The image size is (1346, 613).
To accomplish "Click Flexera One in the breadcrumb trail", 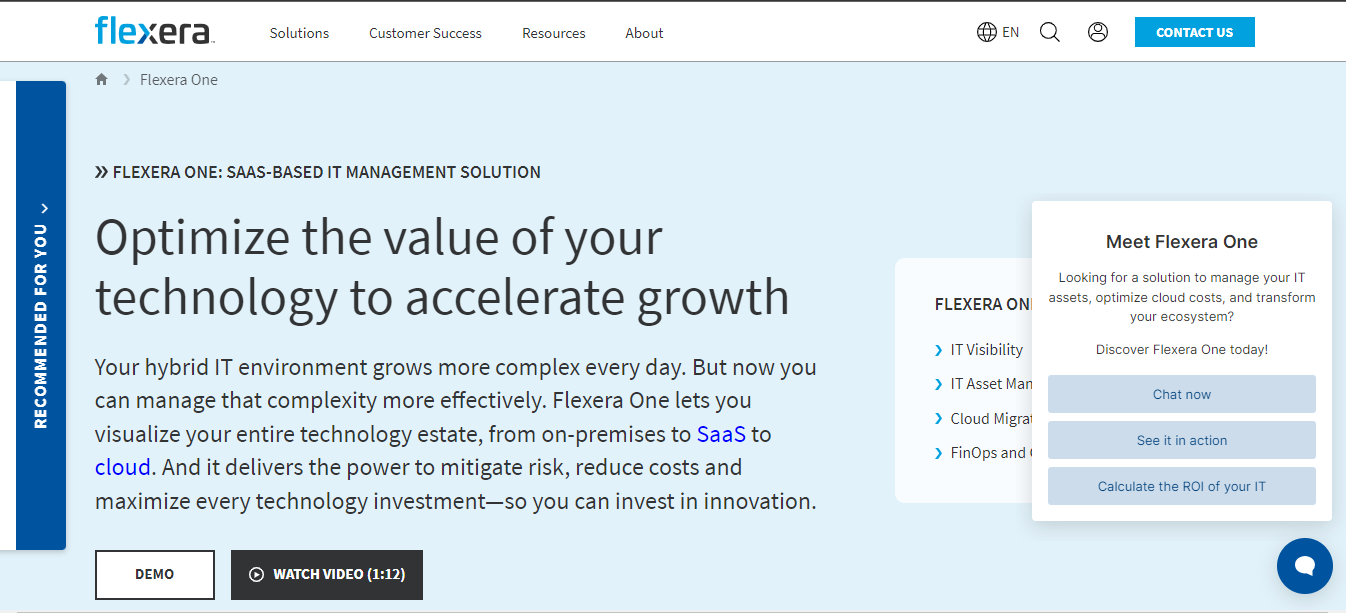I will tap(179, 79).
